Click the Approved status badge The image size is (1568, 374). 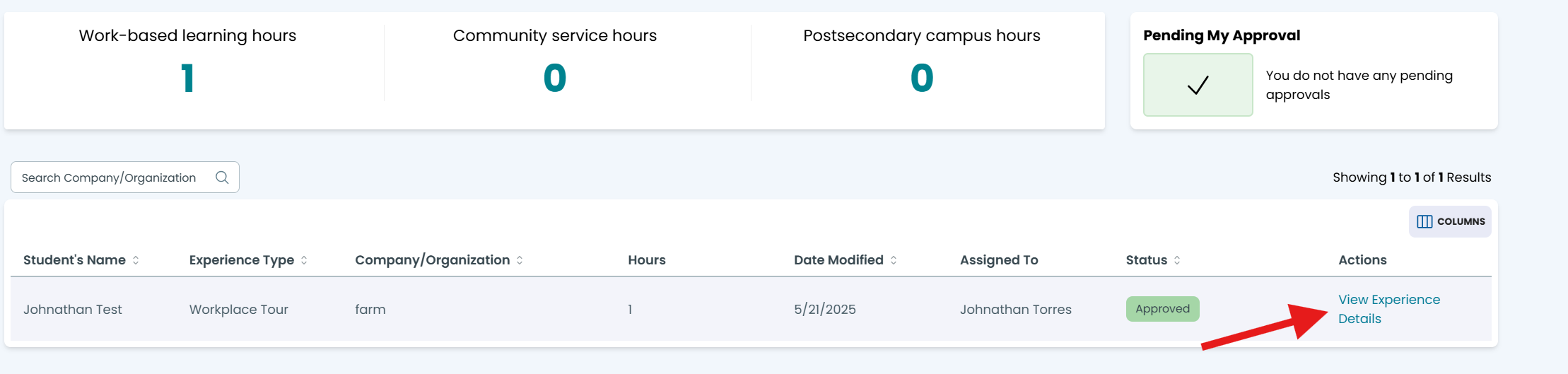(1162, 309)
